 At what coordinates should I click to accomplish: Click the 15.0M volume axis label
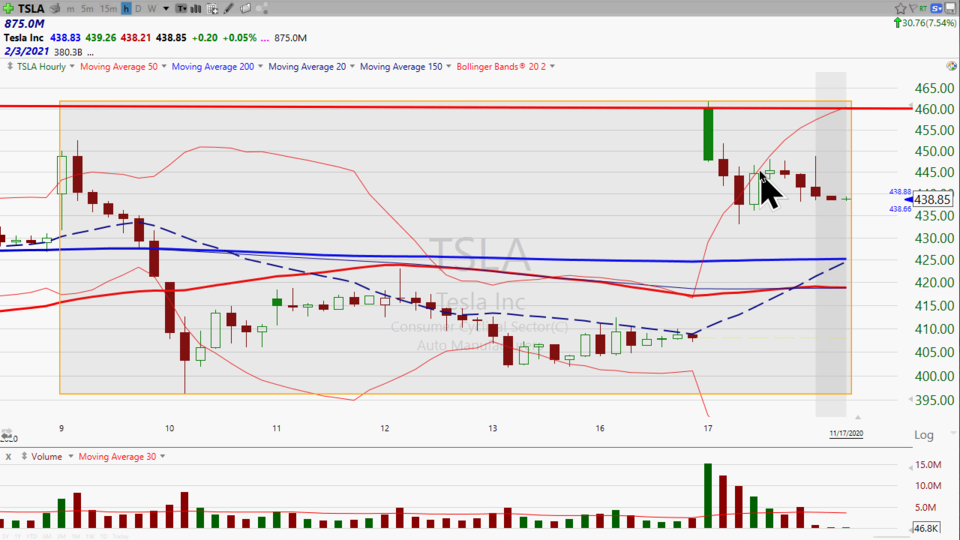[928, 465]
